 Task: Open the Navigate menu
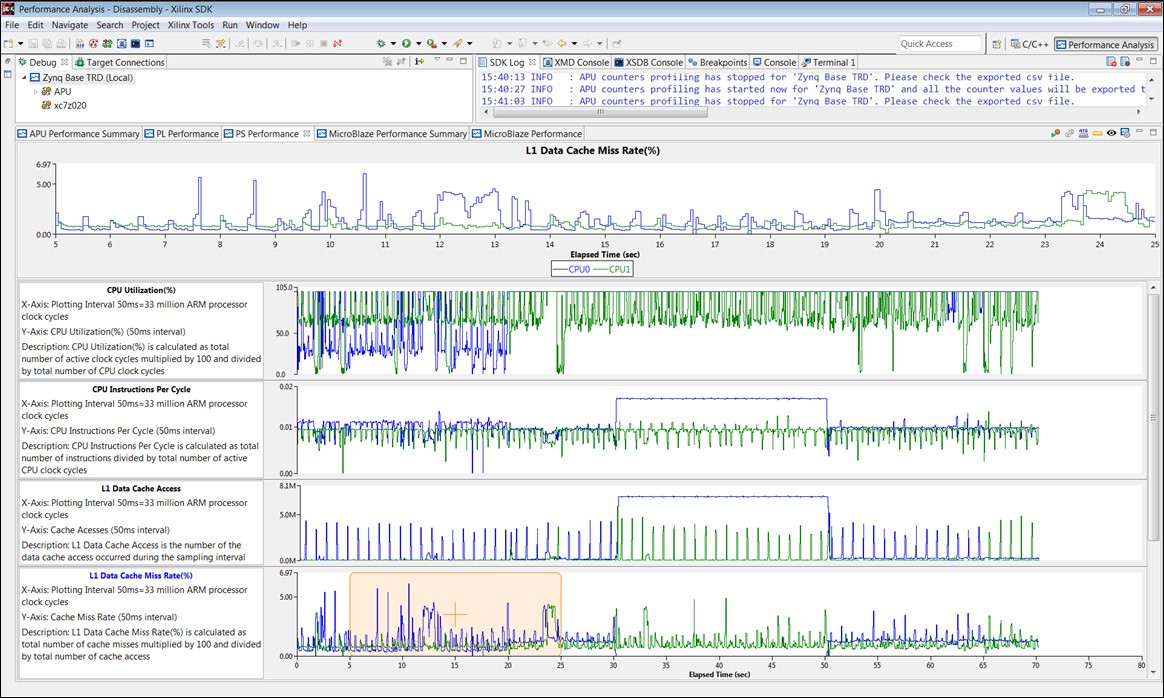(x=70, y=25)
